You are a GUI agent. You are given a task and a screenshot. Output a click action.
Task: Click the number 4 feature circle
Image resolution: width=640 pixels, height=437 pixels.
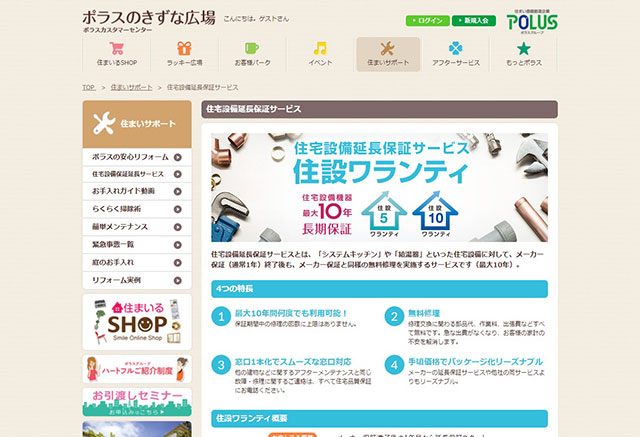(394, 365)
